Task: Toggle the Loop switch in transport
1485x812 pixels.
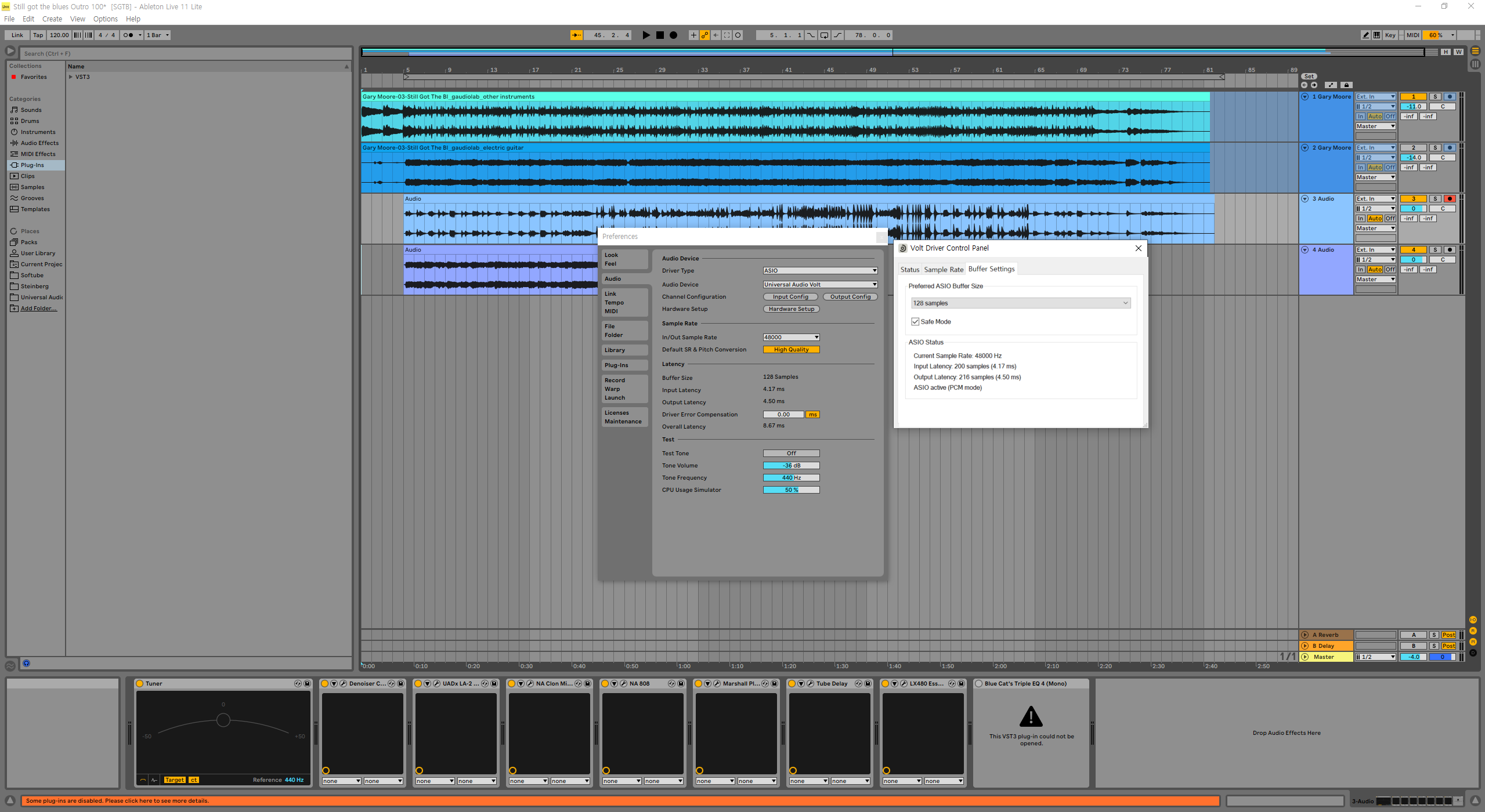Action: [x=824, y=35]
